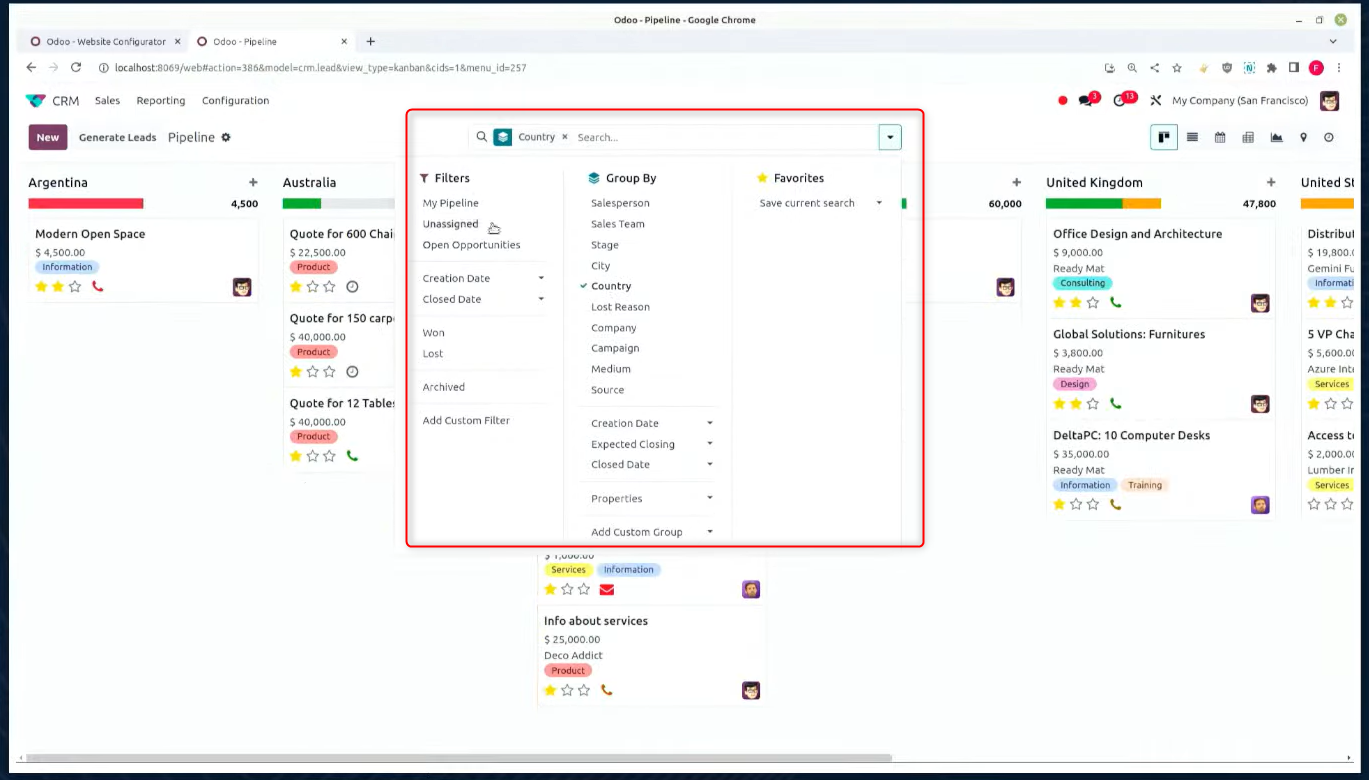Click the clock icon on Quote for 600 Chairs

point(352,287)
